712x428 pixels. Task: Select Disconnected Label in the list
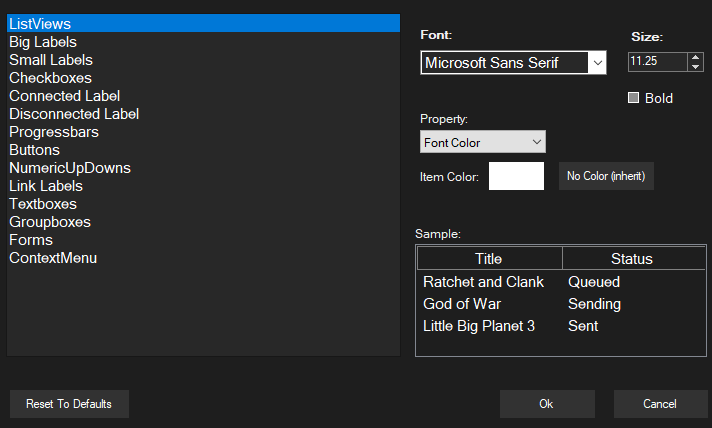click(74, 114)
